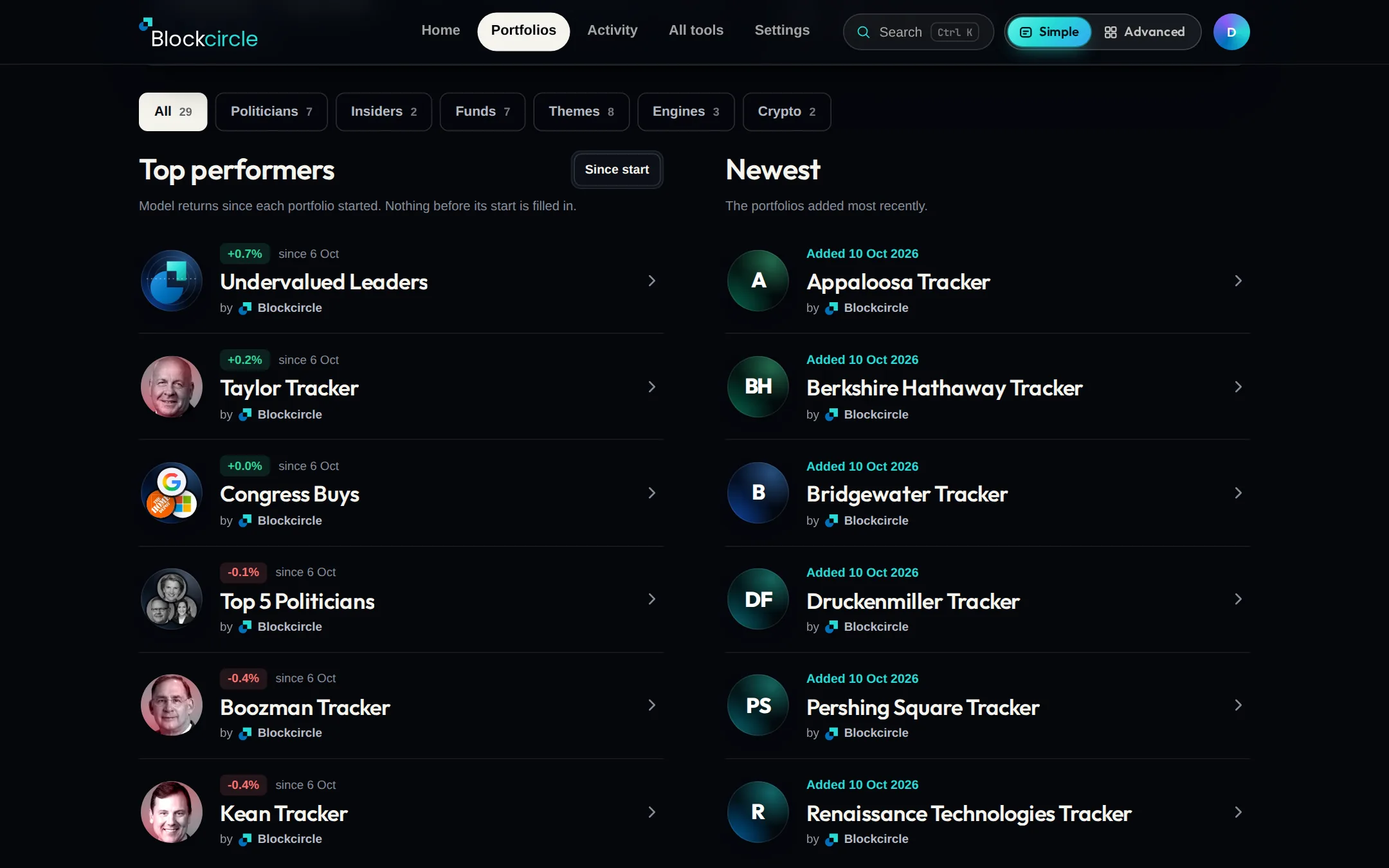Click Congress Buys logo cluster icon
Screen dimensions: 1389x868
172,493
